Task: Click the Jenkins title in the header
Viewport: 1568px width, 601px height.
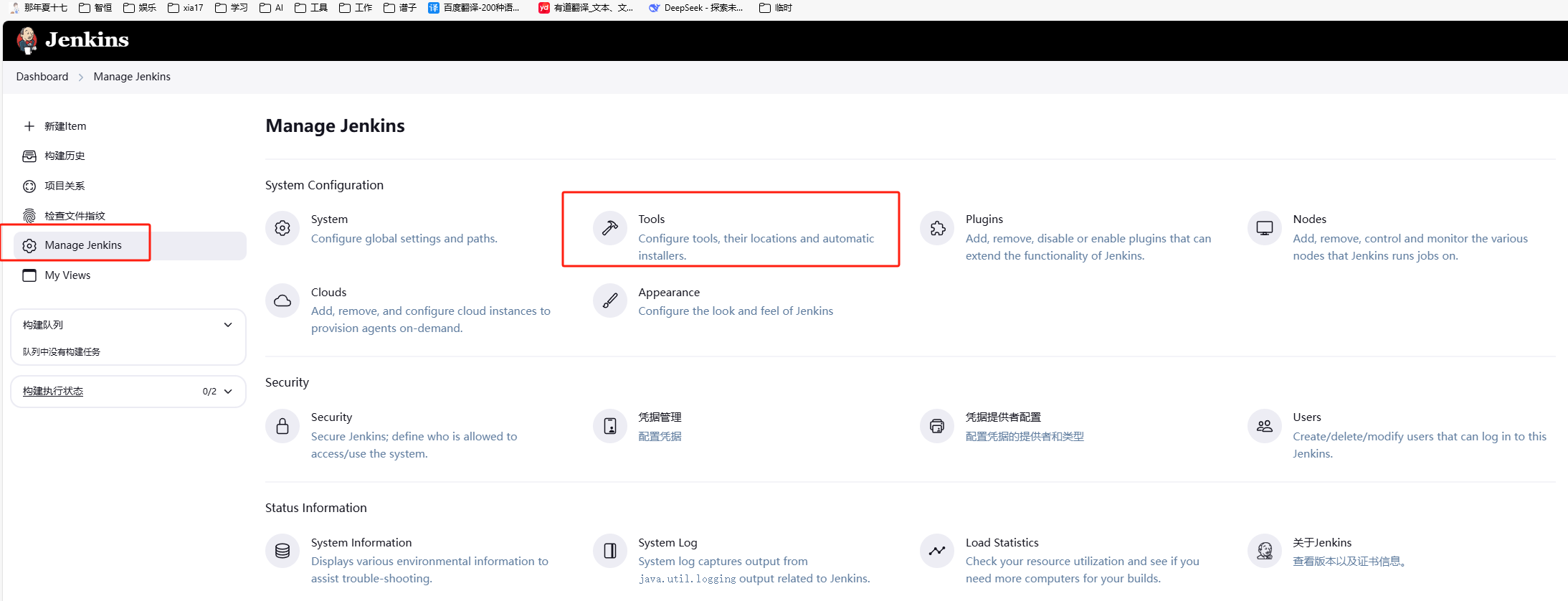Action: click(87, 40)
